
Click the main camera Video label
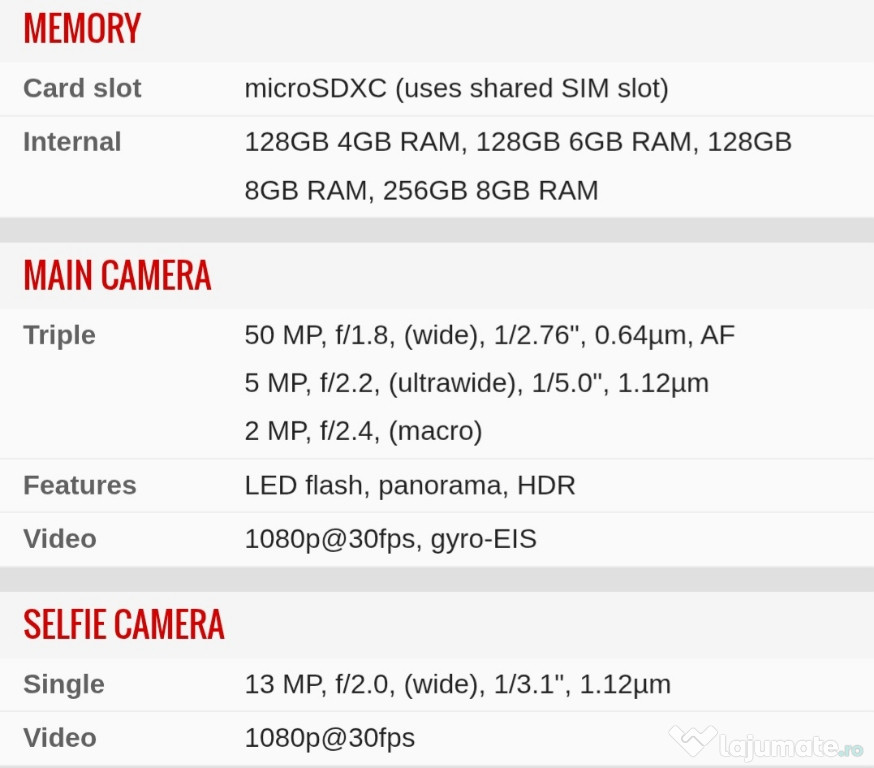(60, 539)
